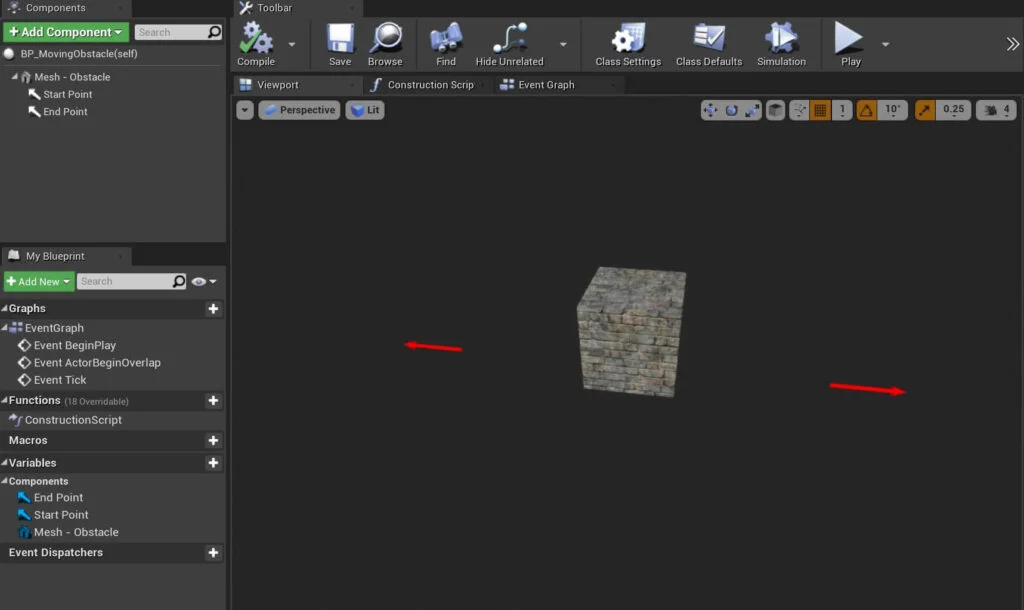Switch to the Construction Script tab
The height and width of the screenshot is (610, 1024).
click(429, 85)
